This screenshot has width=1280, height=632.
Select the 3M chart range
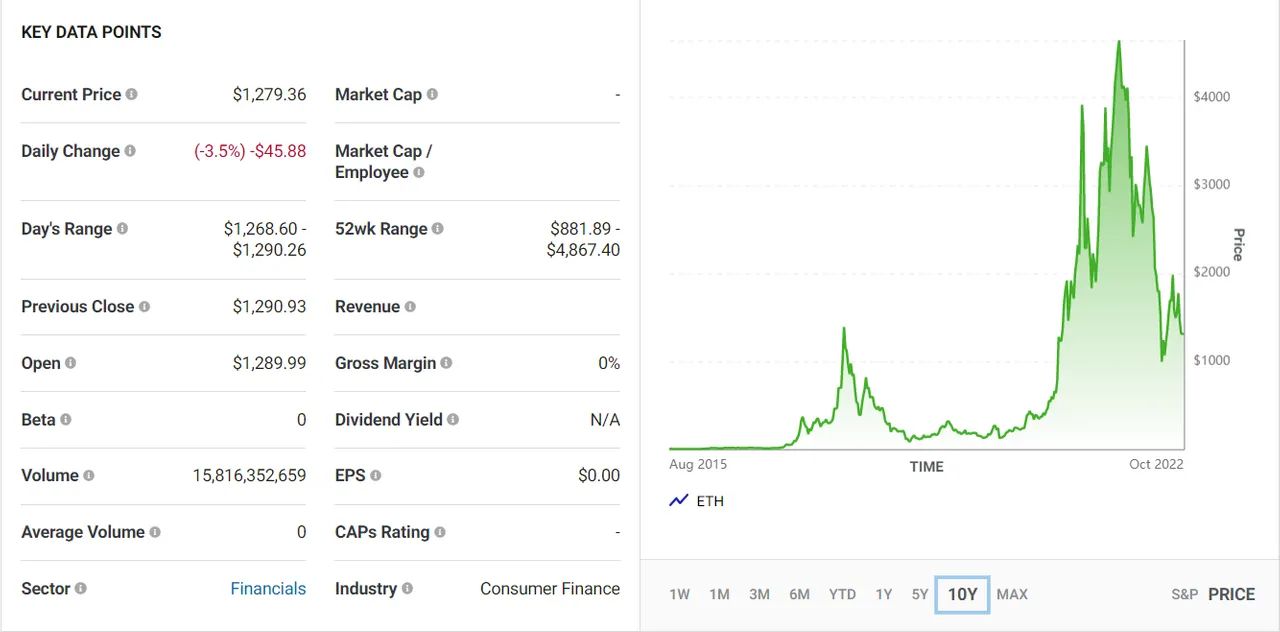click(759, 594)
